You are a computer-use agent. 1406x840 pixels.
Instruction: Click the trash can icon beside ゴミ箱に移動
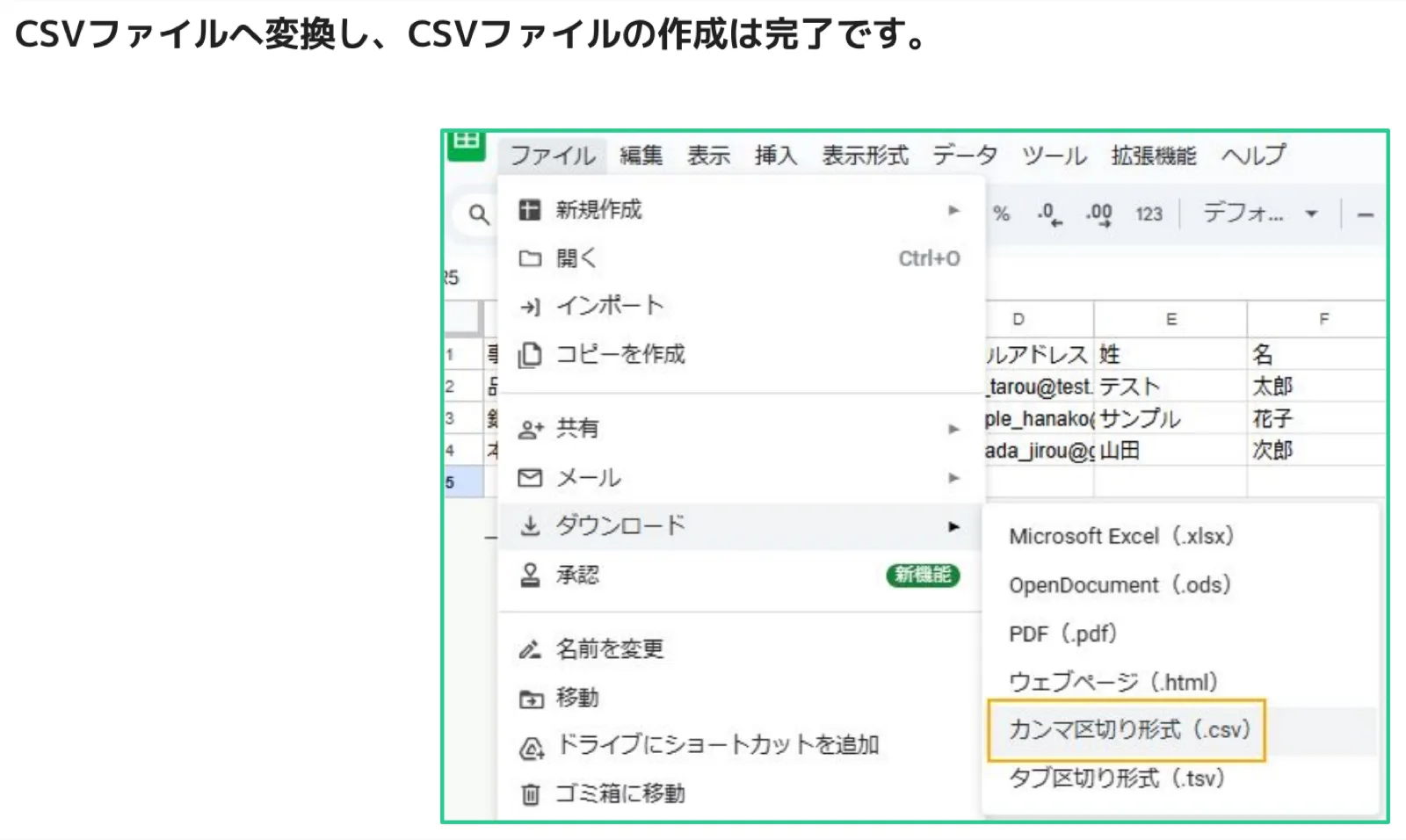pos(530,794)
